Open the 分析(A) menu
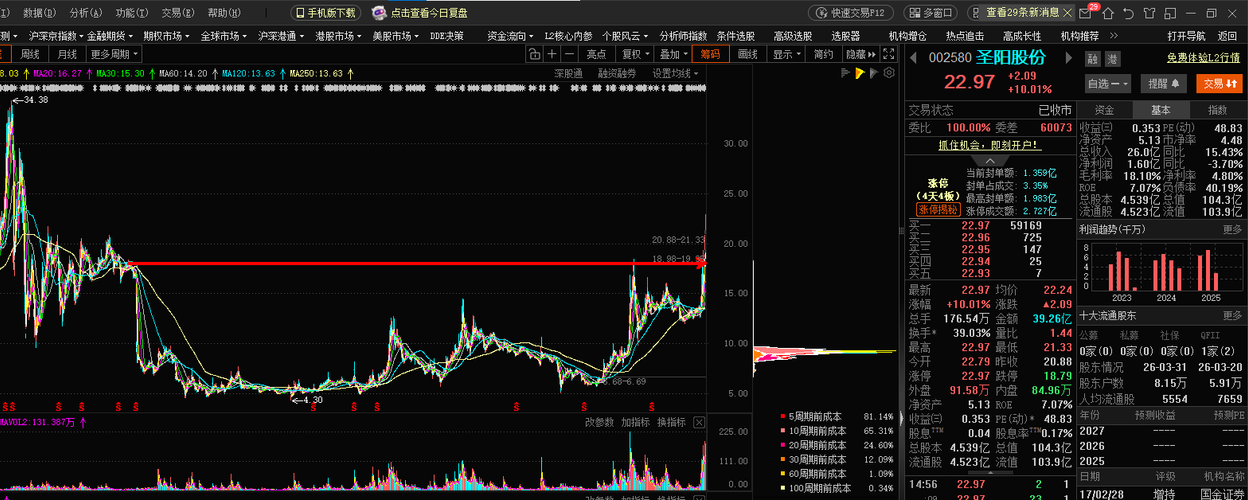 click(x=87, y=13)
